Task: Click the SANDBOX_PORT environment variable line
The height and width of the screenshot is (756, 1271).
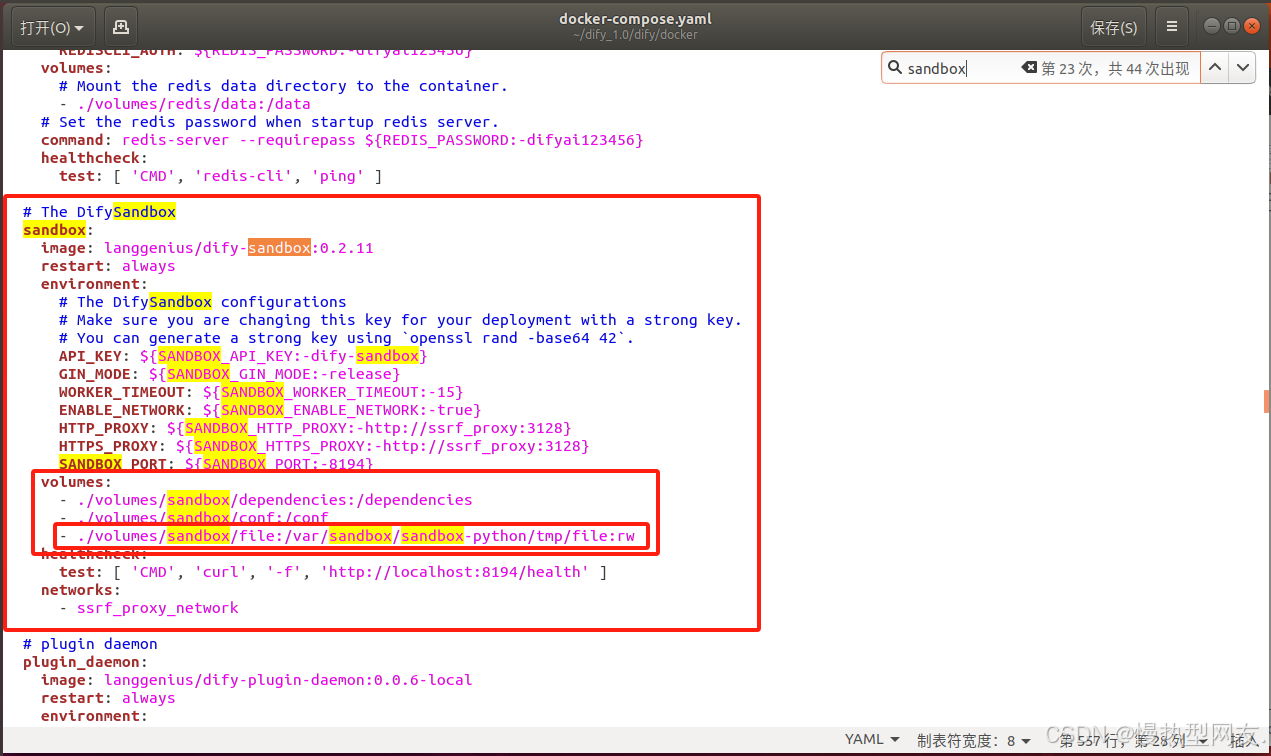Action: [216, 464]
